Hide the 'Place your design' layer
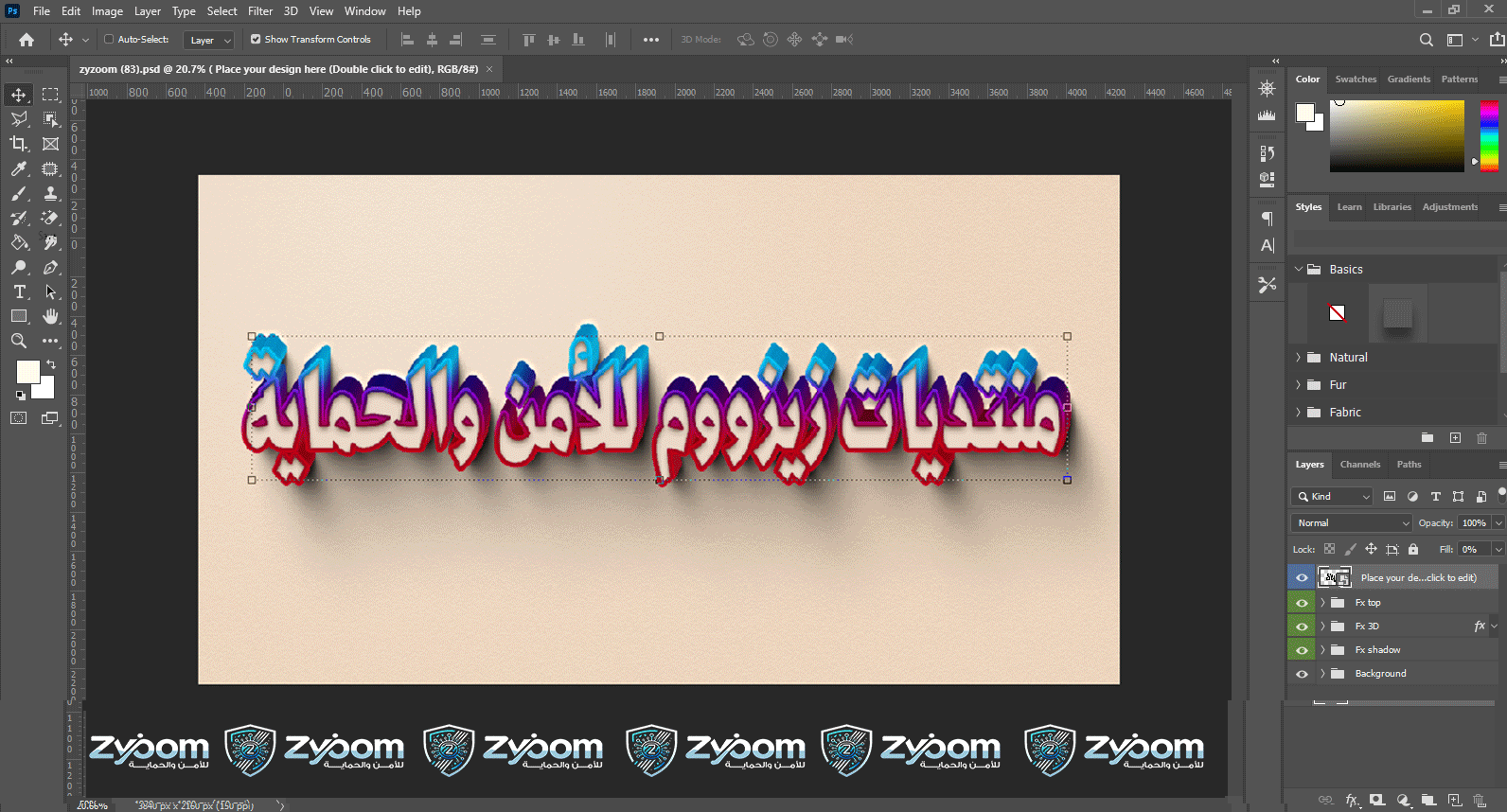 pos(1302,577)
